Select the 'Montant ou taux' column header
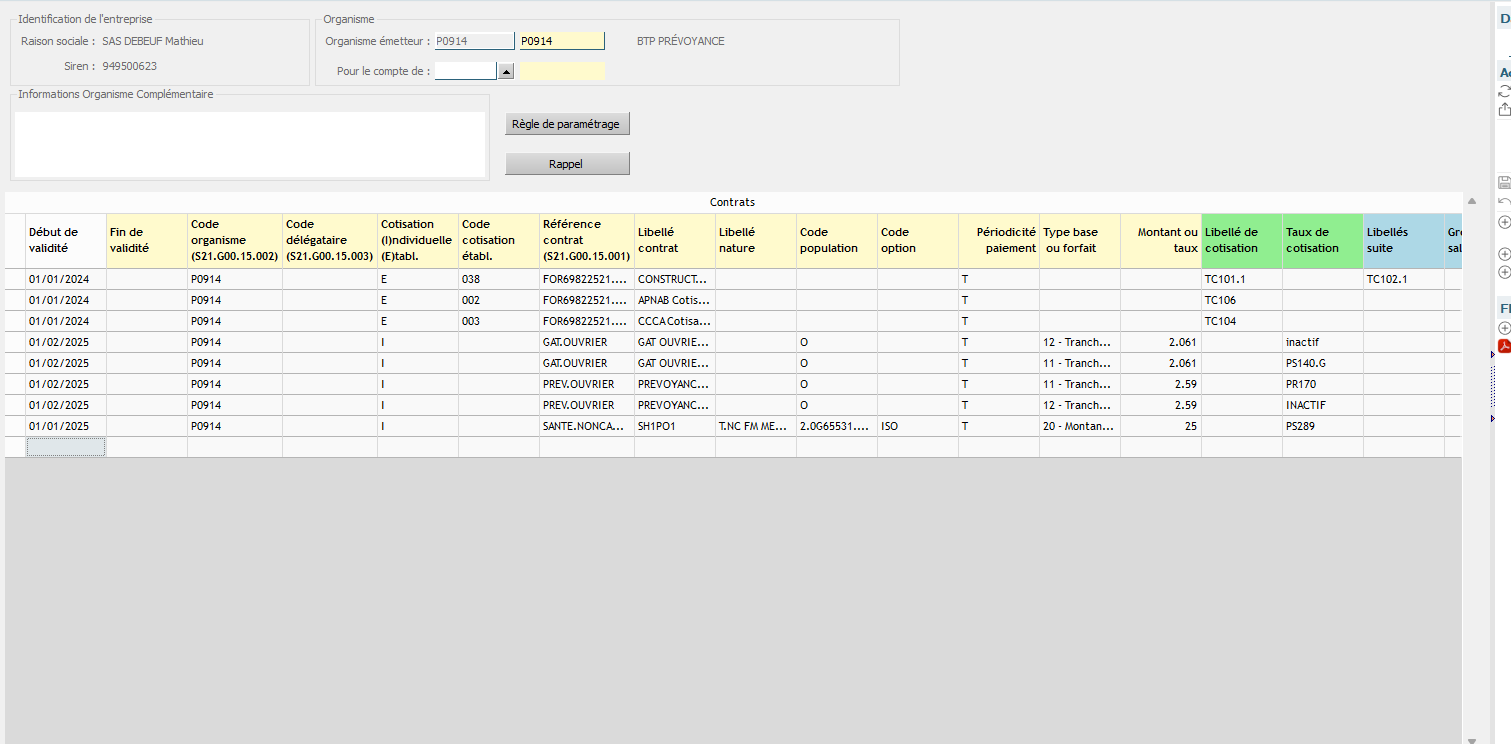Viewport: 1511px width, 744px height. tap(1160, 240)
